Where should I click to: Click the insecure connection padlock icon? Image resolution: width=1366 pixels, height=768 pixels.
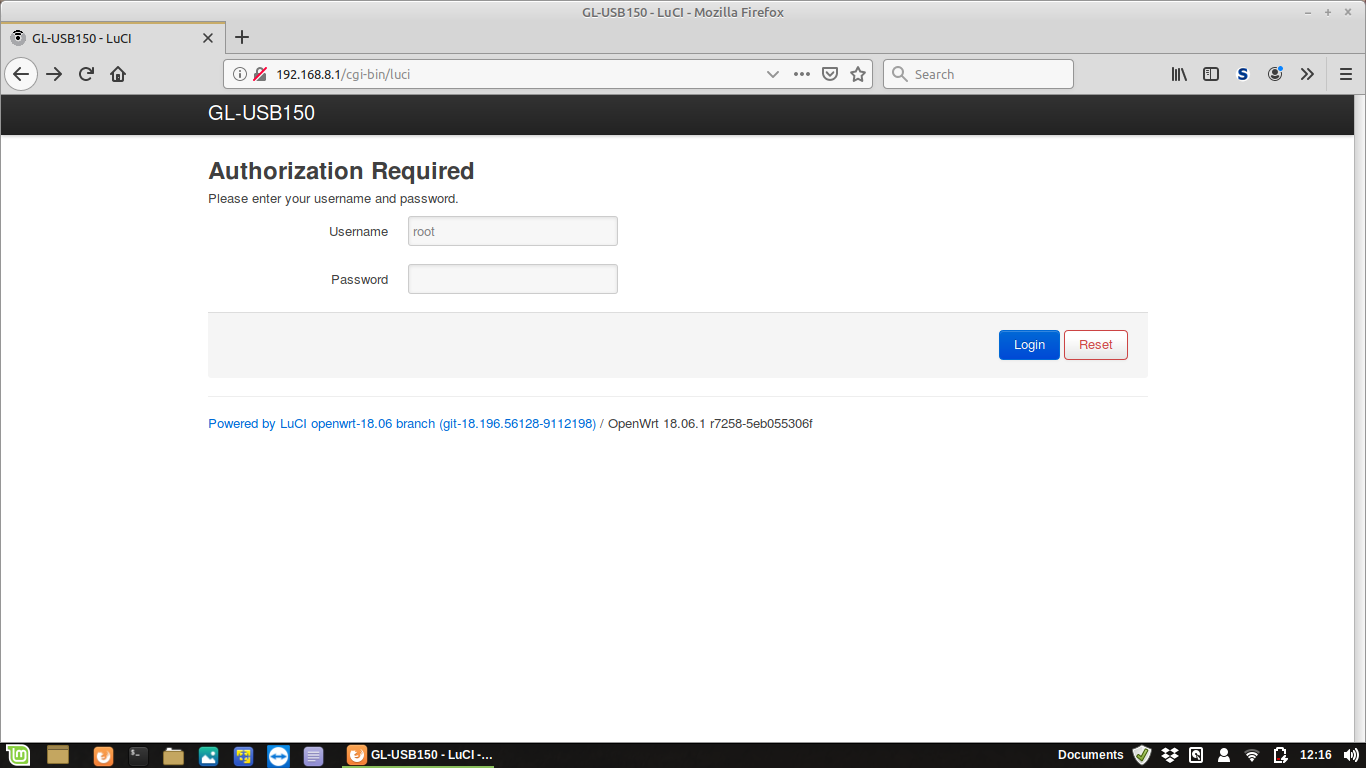(x=259, y=74)
